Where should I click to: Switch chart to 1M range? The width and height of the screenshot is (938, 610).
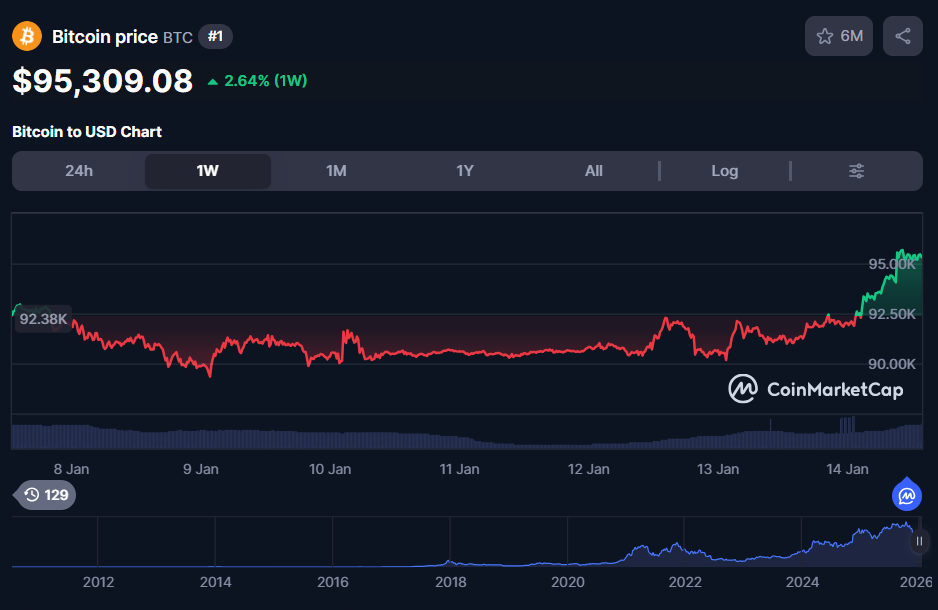[x=336, y=171]
